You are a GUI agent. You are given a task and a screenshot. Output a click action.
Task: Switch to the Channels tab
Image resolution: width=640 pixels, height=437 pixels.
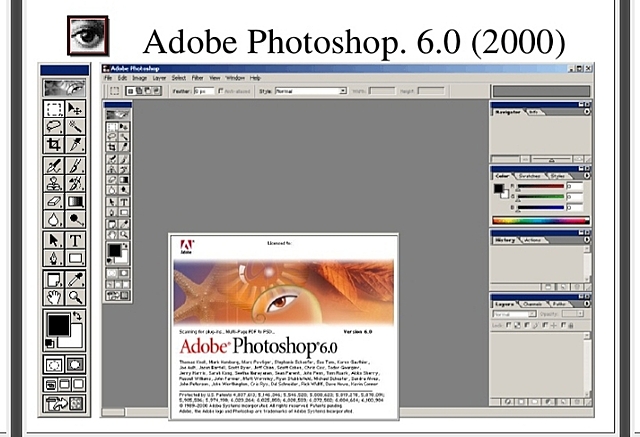(533, 304)
